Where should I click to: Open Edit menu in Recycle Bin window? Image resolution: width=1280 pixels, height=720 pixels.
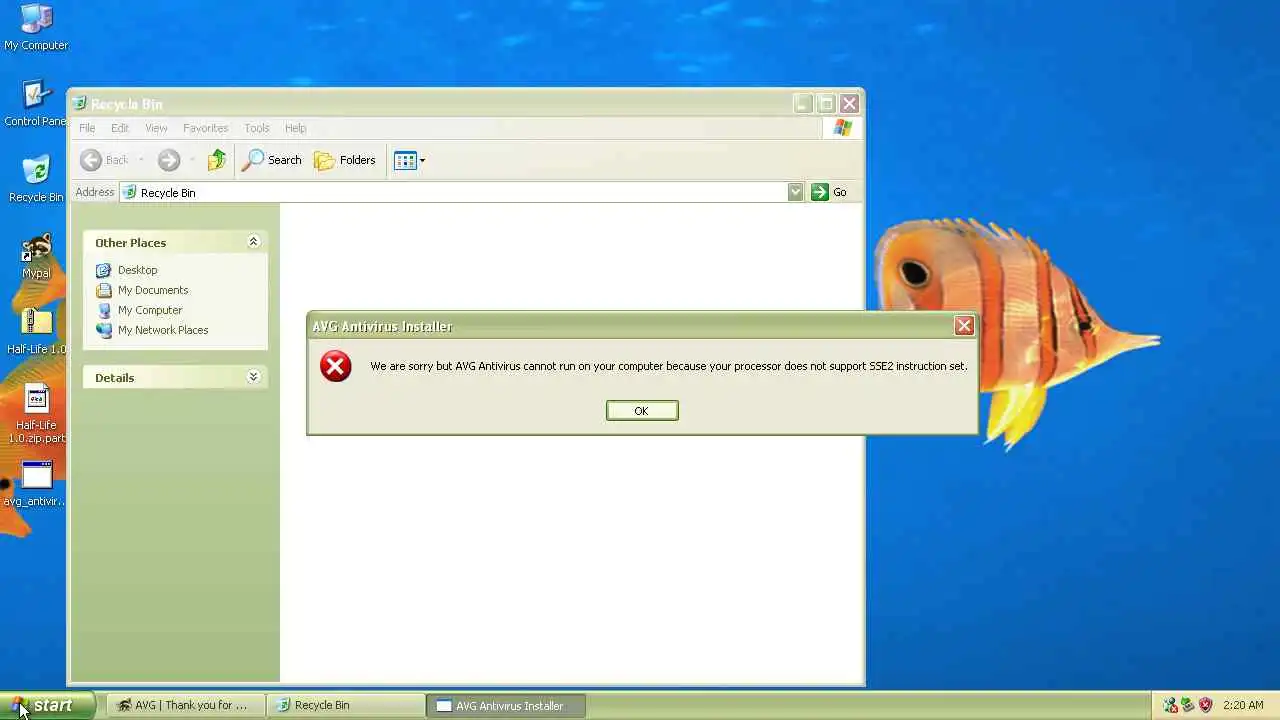click(120, 128)
